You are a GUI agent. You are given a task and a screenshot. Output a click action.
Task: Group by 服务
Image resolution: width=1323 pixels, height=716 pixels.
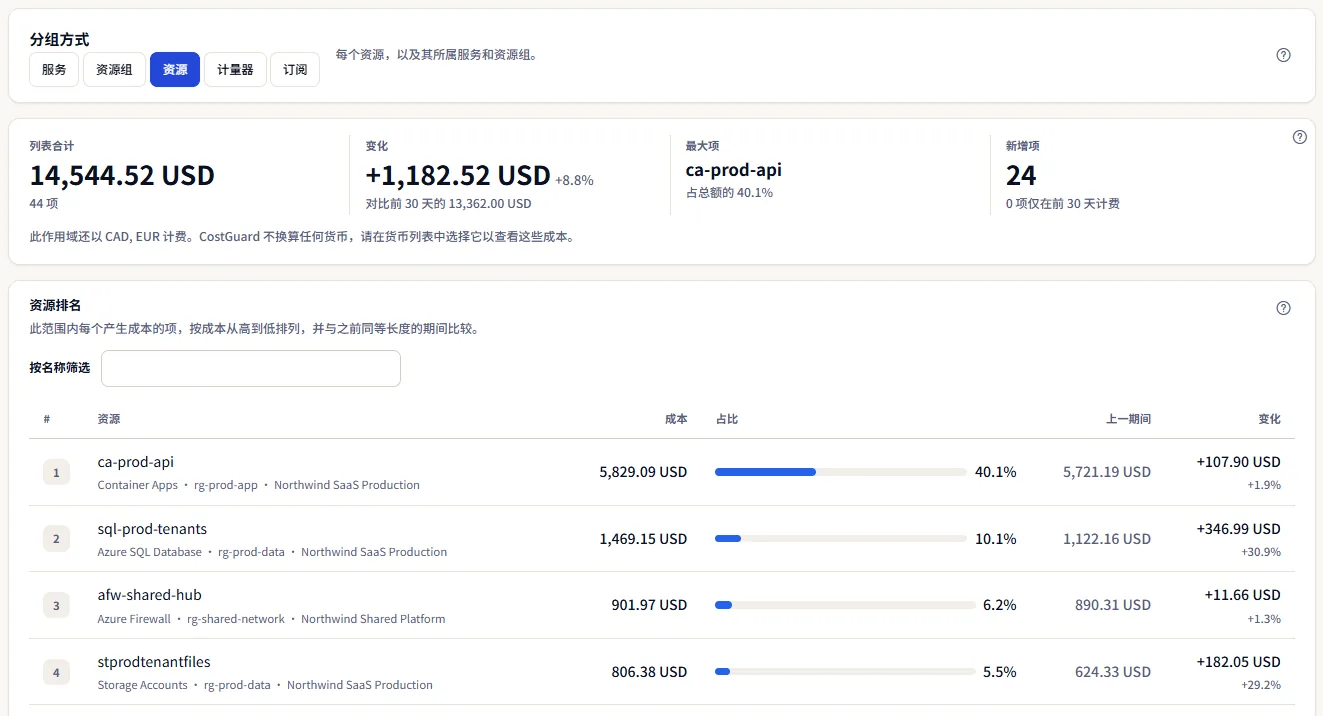pos(54,70)
